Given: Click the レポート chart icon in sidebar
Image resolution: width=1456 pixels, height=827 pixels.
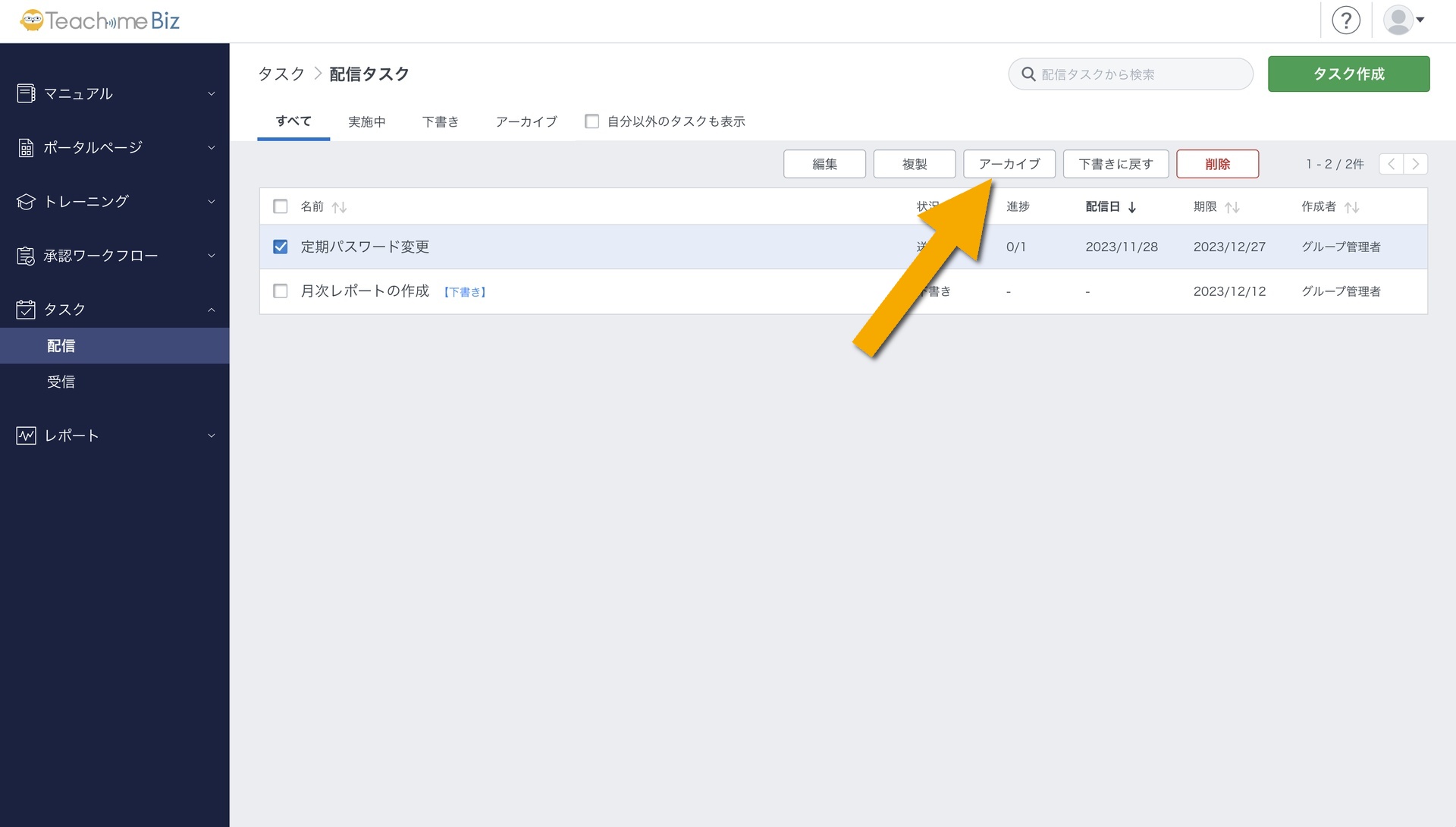Looking at the screenshot, I should click(x=26, y=436).
